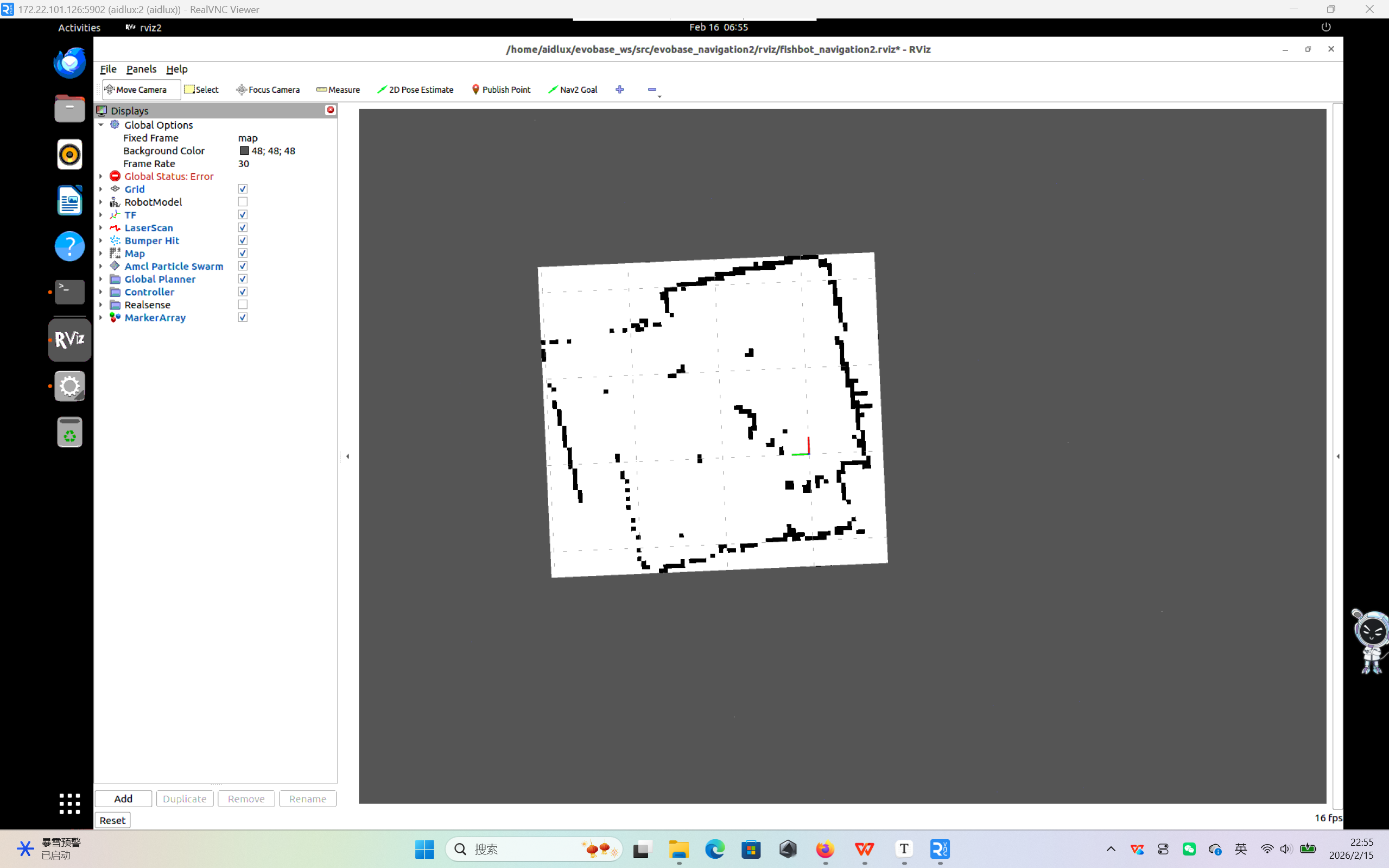This screenshot has width=1389, height=868.
Task: Open the File menu
Action: click(x=108, y=69)
